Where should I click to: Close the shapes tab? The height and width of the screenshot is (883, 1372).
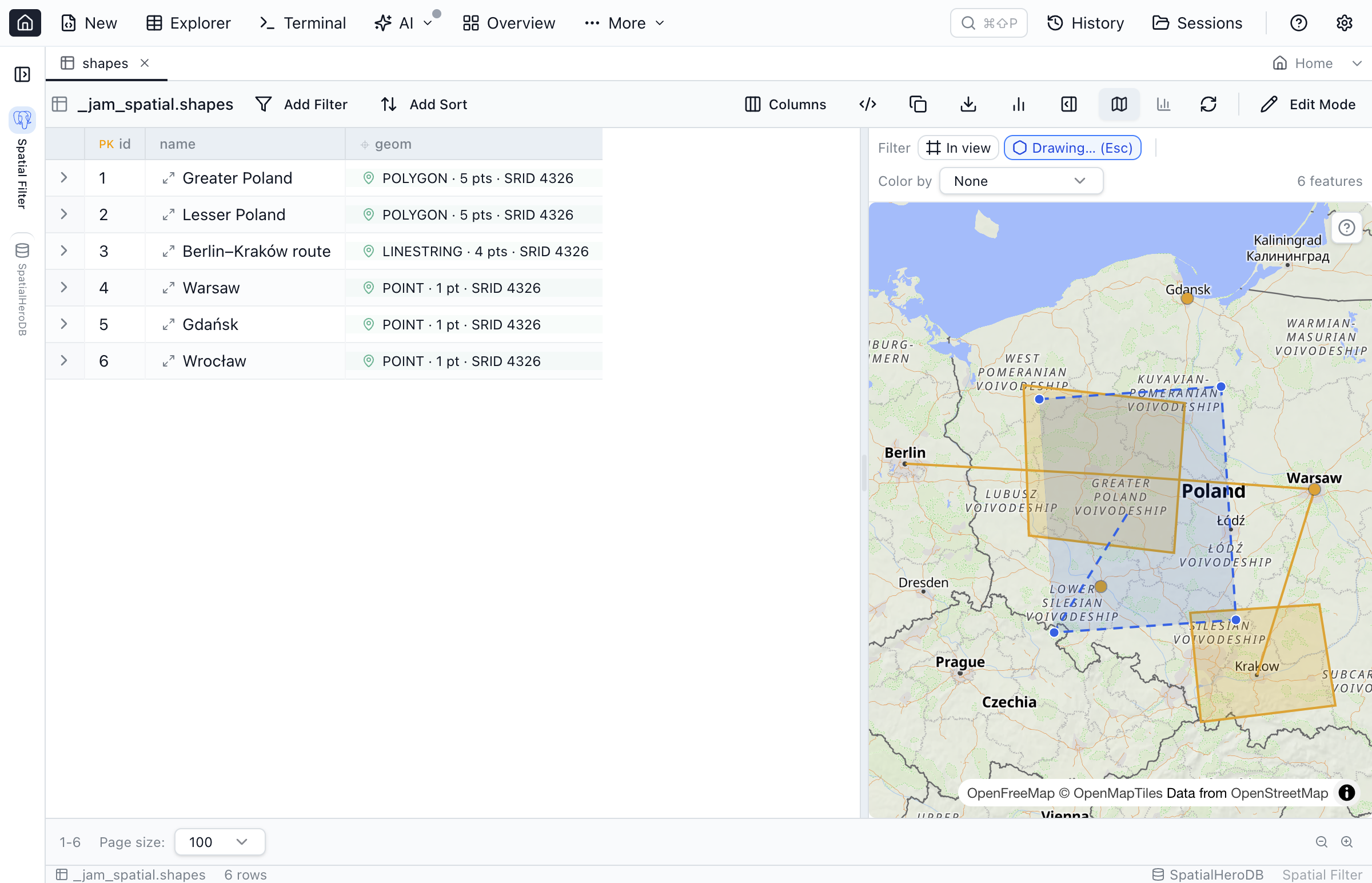145,63
